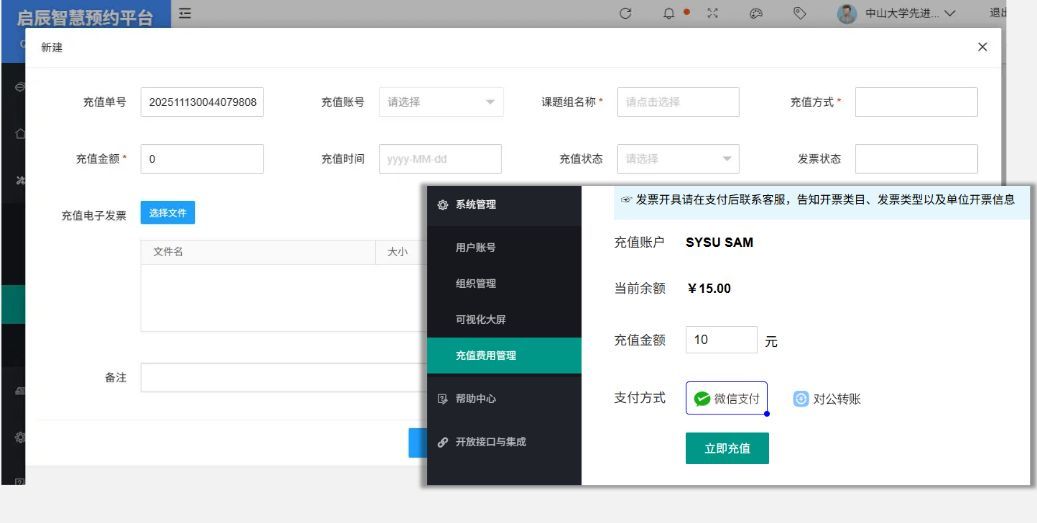Open the 充值状态 dropdown
Screen dimensions: 1037x523
tap(678, 159)
